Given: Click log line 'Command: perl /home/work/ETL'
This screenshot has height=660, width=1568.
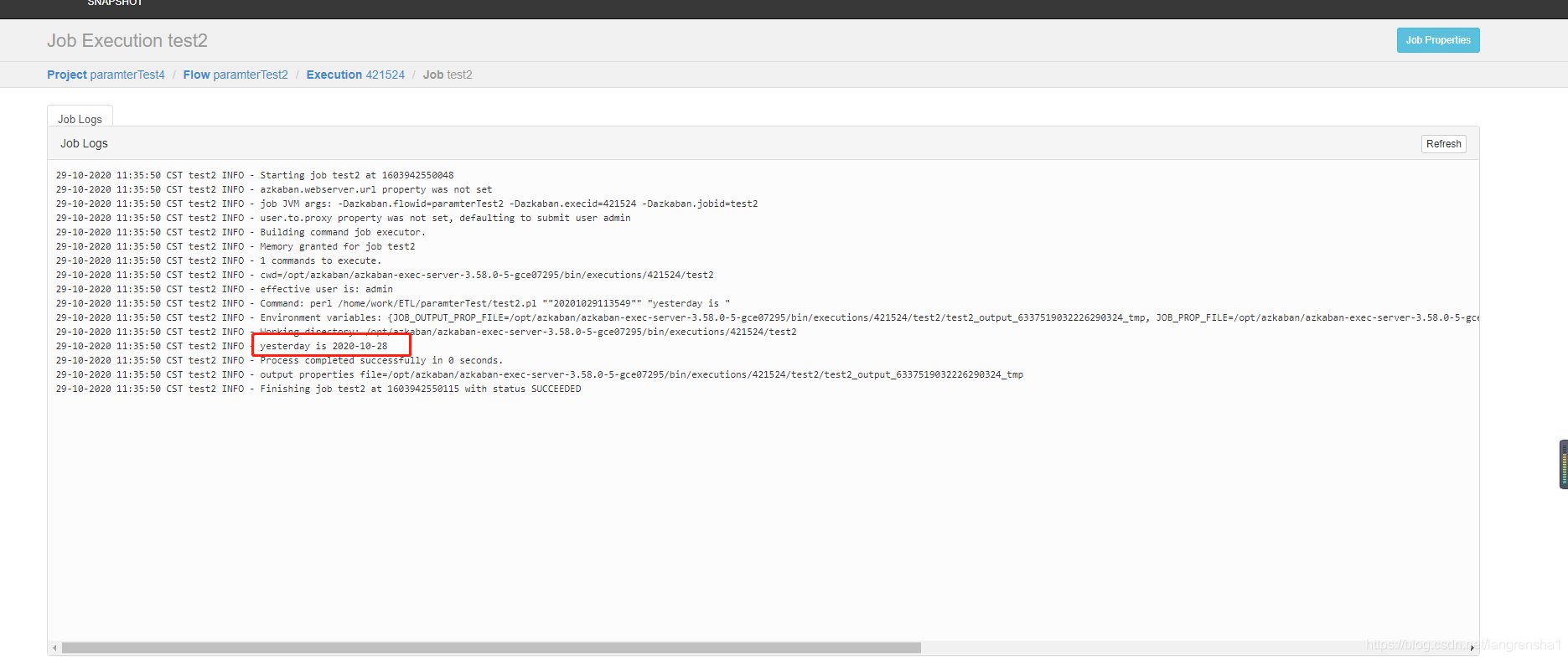Looking at the screenshot, I should (x=393, y=304).
